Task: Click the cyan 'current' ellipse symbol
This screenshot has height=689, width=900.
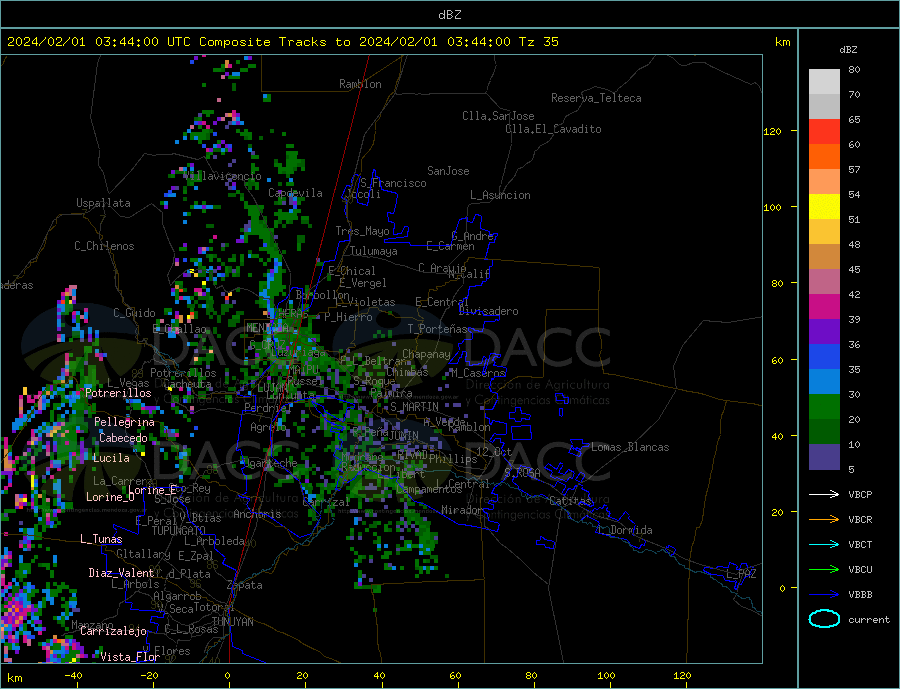Action: (x=824, y=619)
